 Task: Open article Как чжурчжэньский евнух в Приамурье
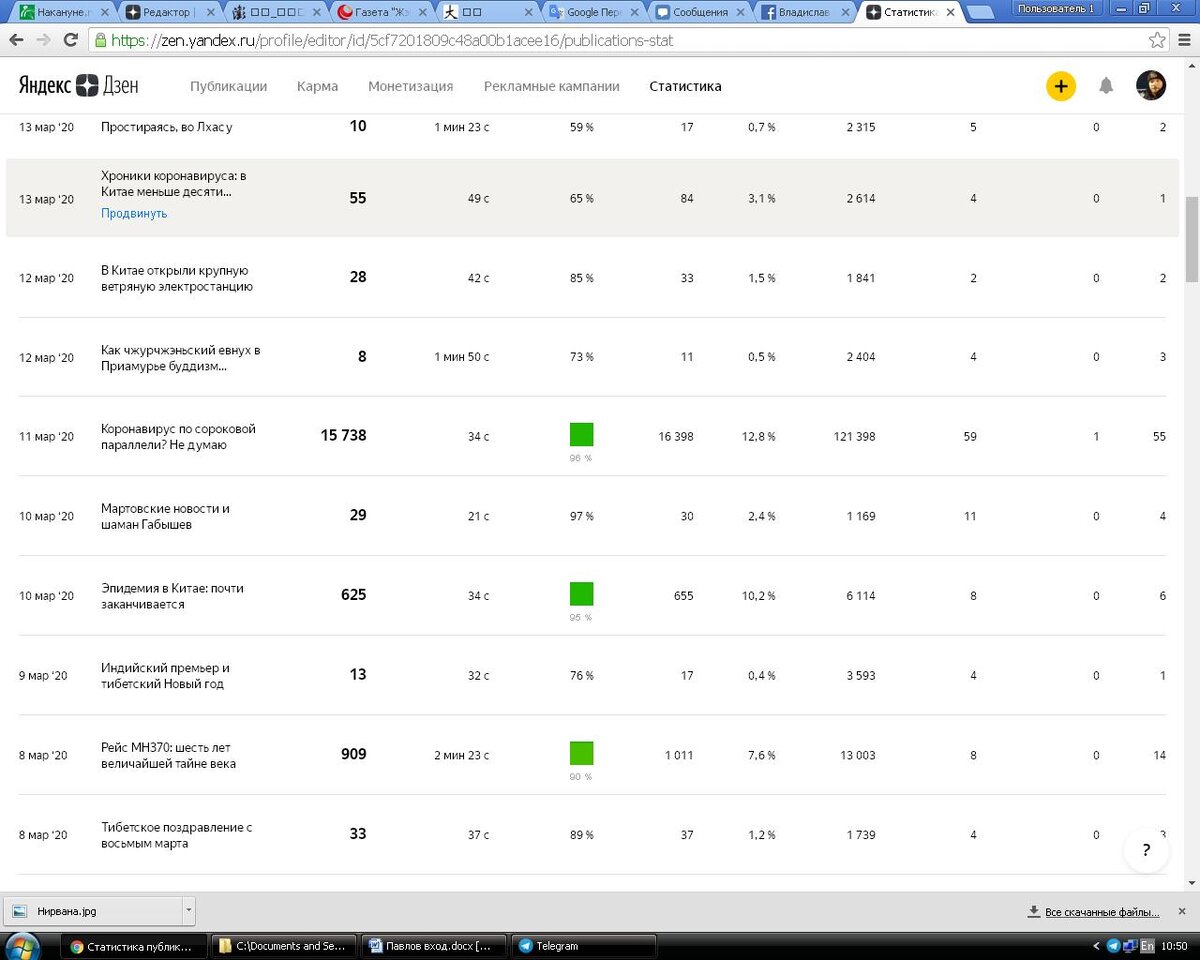pyautogui.click(x=181, y=358)
